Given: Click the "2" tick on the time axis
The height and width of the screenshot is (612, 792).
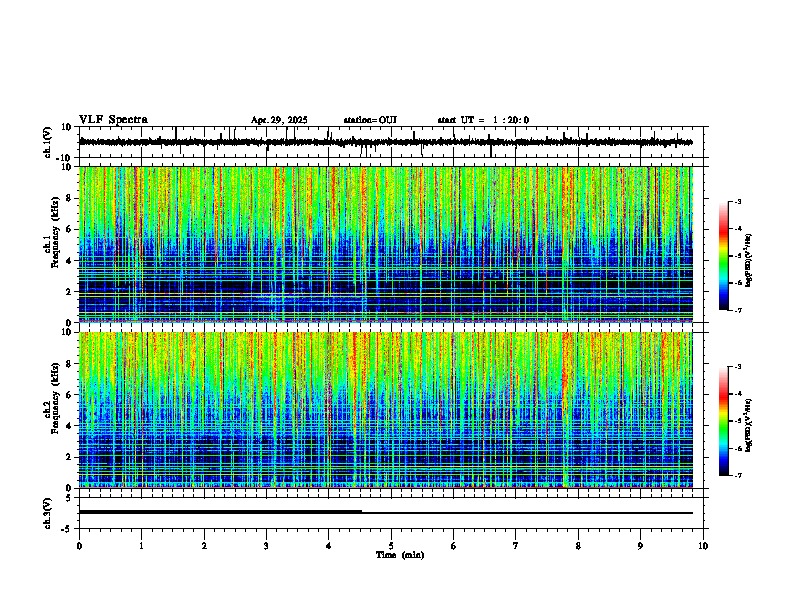Looking at the screenshot, I should point(204,546).
